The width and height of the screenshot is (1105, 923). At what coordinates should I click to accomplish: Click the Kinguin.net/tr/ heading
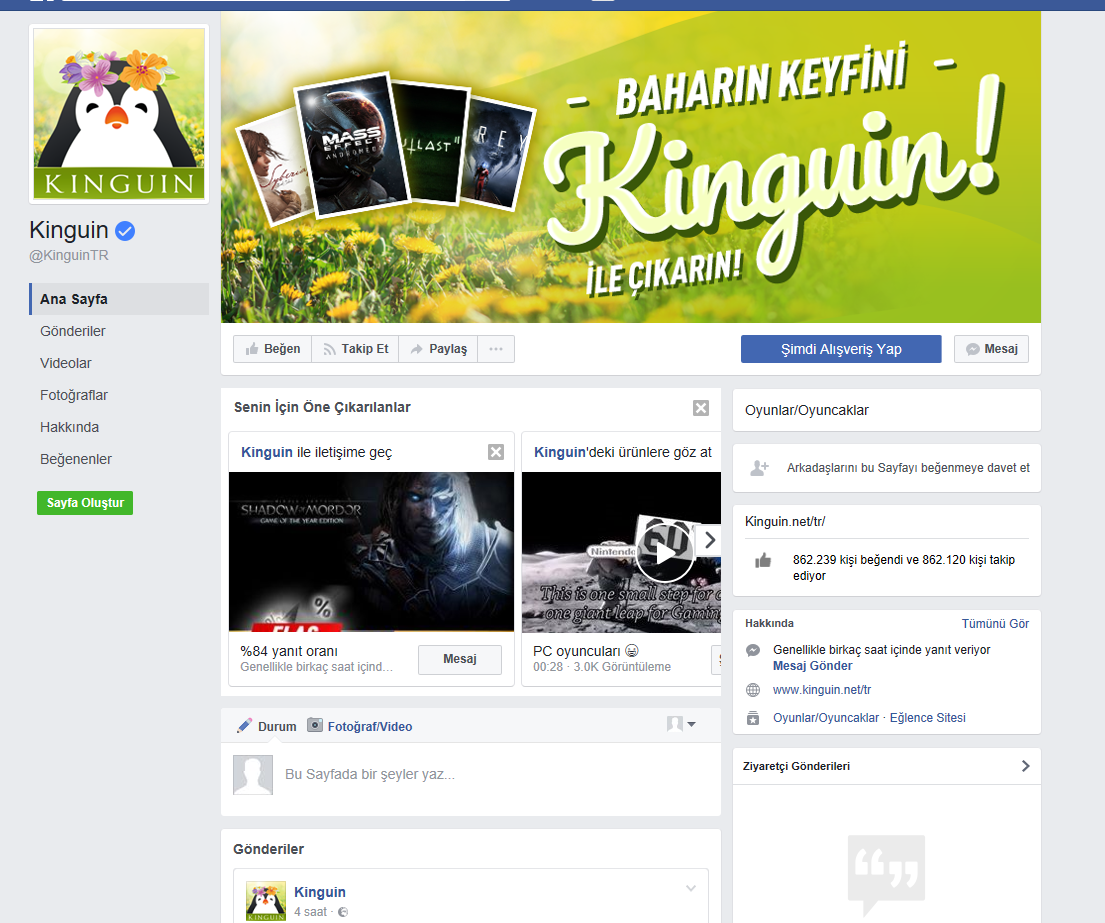pos(785,521)
